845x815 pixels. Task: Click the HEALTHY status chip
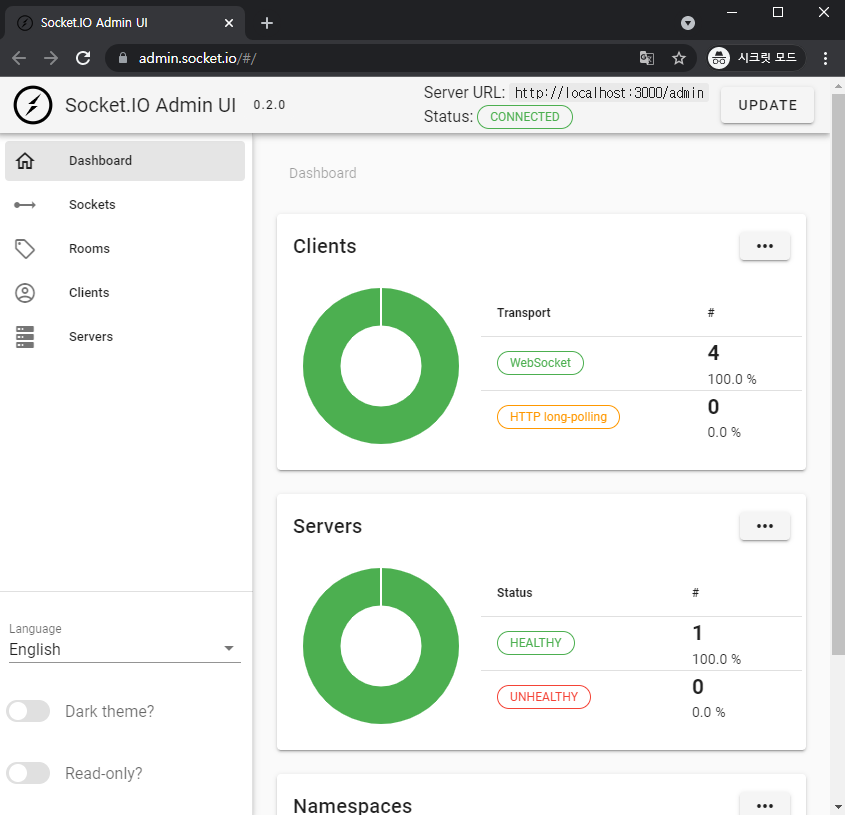[x=536, y=643]
